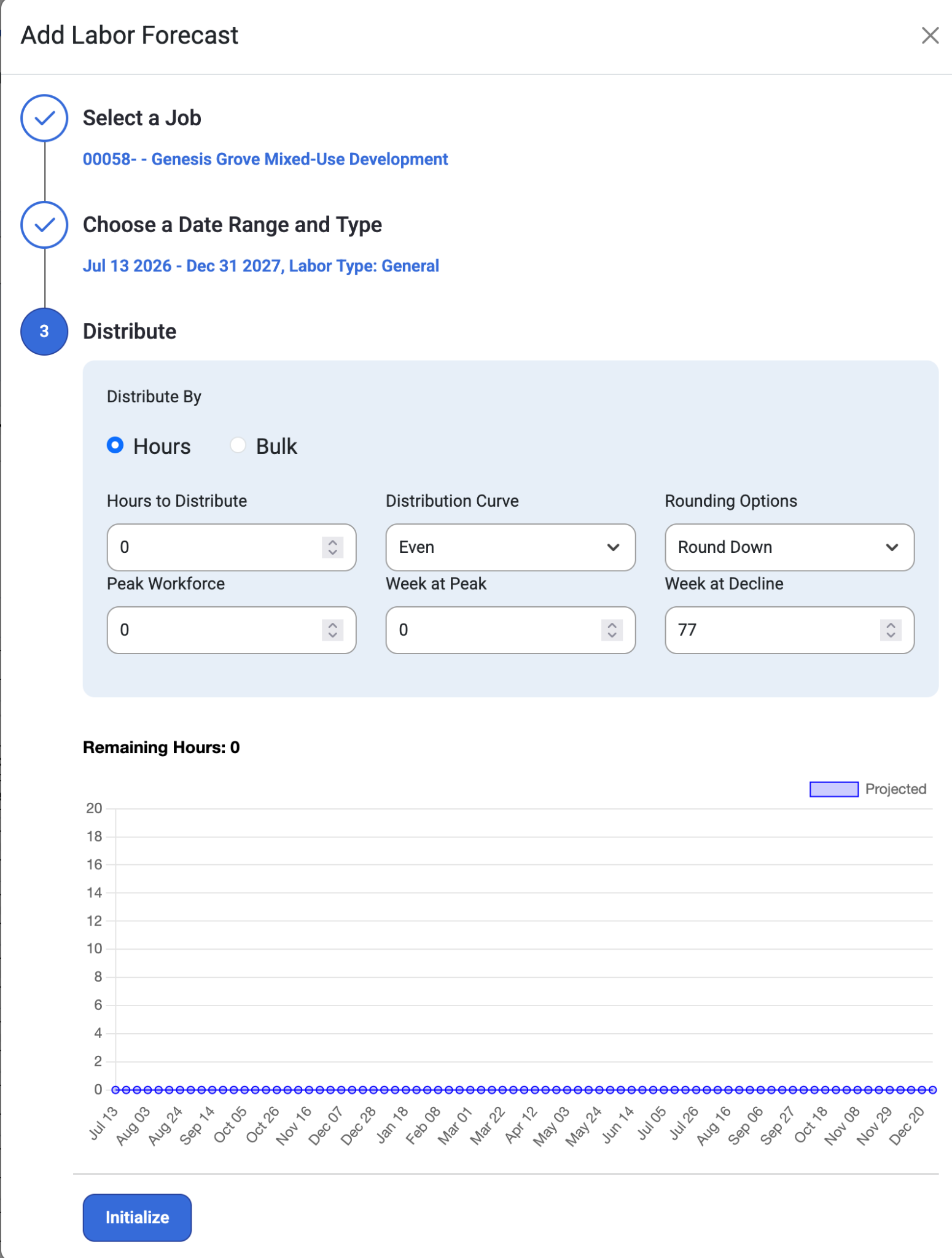Click the Select a Job step checkmark icon
The height and width of the screenshot is (1258, 952).
click(44, 118)
